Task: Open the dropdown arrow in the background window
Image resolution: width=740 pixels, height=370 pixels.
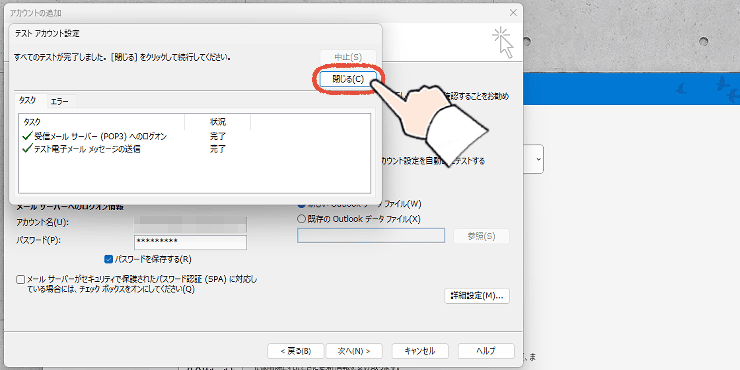Action: coord(538,160)
